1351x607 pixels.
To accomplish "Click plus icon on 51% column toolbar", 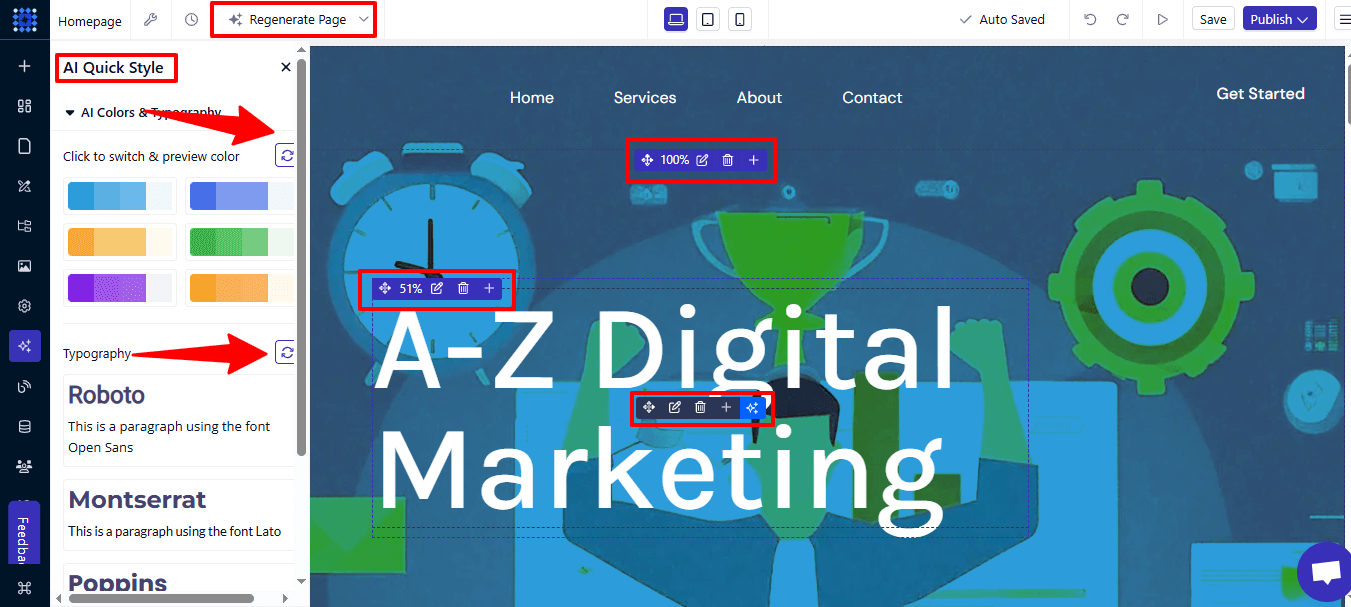I will [489, 288].
